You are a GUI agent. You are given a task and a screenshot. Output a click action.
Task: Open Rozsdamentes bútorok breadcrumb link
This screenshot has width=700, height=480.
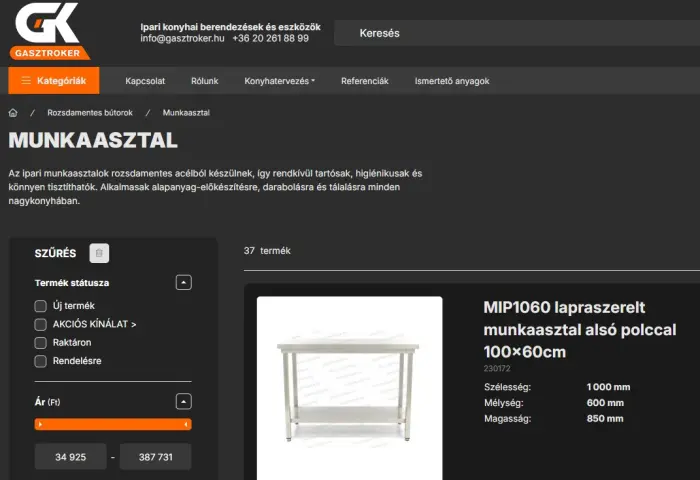[x=90, y=113]
